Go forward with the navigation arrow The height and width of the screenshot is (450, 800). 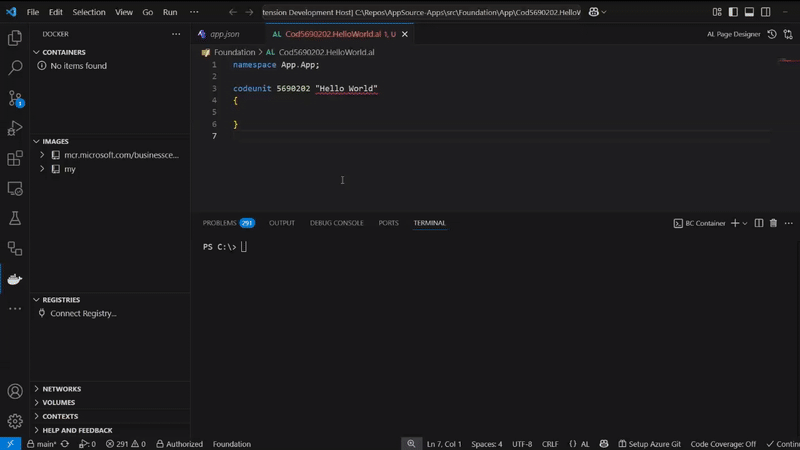point(249,12)
